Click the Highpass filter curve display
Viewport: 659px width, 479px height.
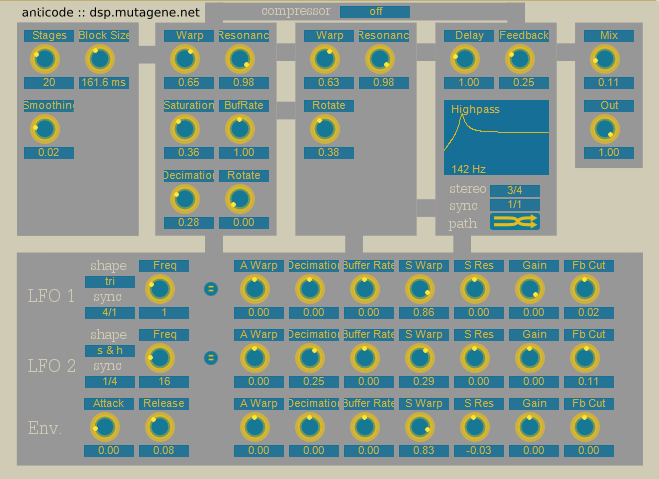[496, 137]
